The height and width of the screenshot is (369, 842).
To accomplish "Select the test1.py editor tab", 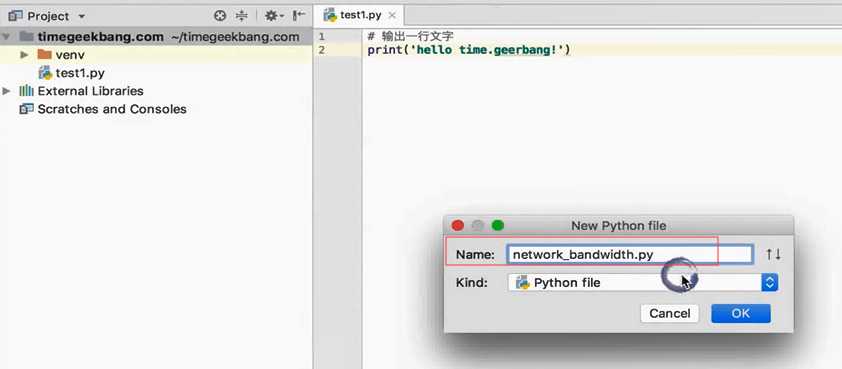I will 360,15.
